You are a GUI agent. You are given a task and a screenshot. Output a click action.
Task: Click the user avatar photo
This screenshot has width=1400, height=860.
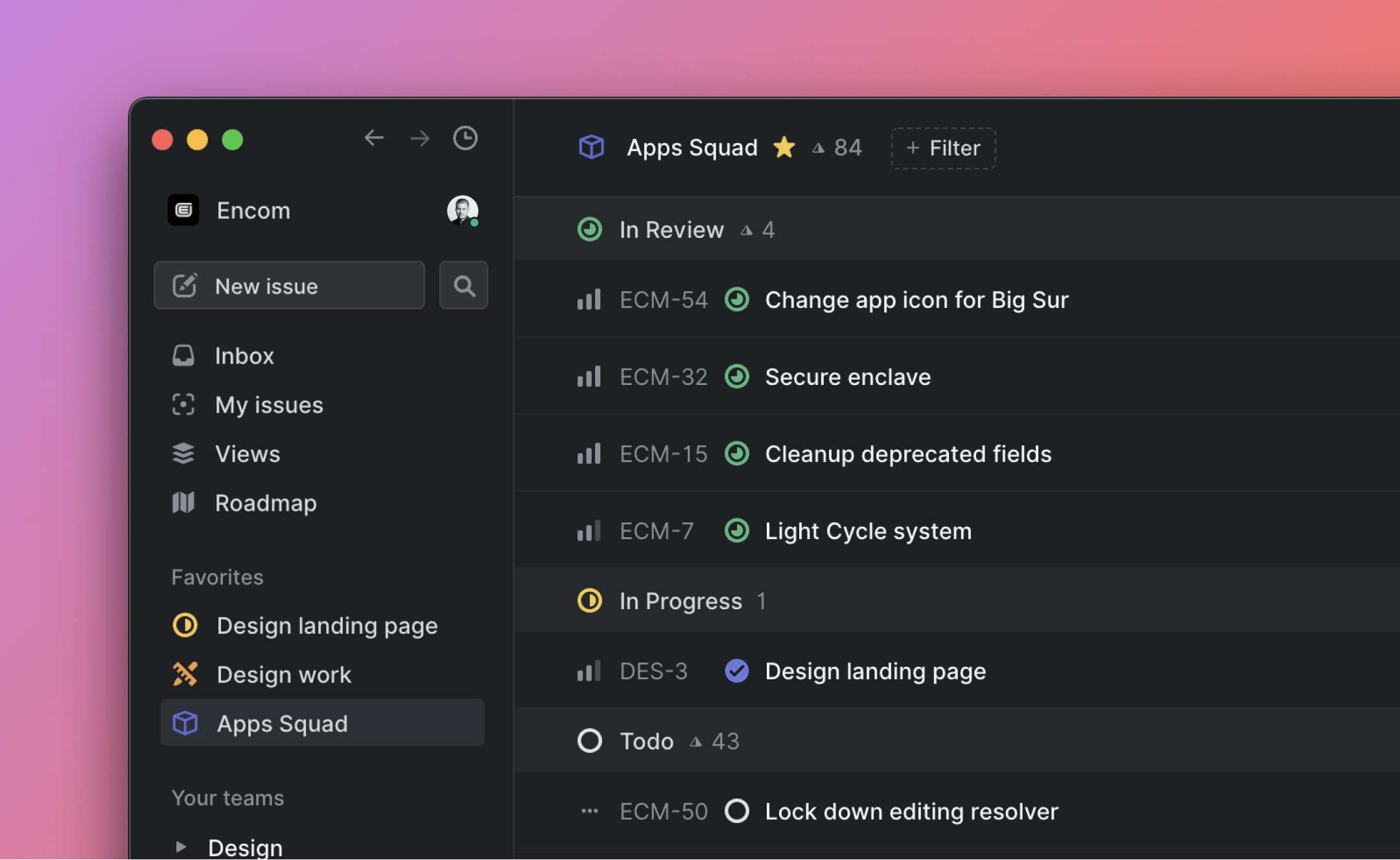tap(462, 211)
